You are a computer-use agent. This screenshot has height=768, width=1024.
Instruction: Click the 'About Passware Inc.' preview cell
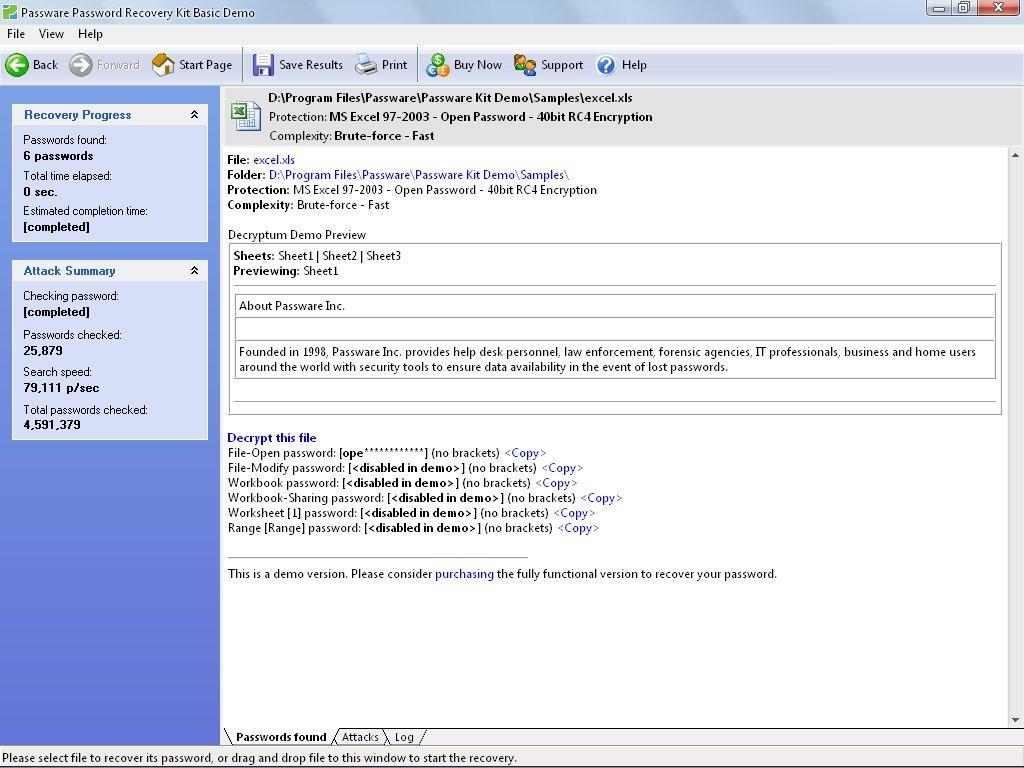pos(615,306)
